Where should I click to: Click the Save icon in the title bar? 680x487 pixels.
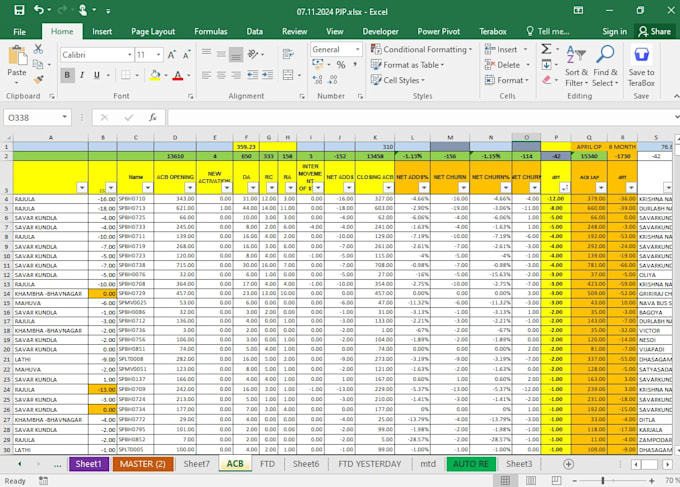pos(19,10)
